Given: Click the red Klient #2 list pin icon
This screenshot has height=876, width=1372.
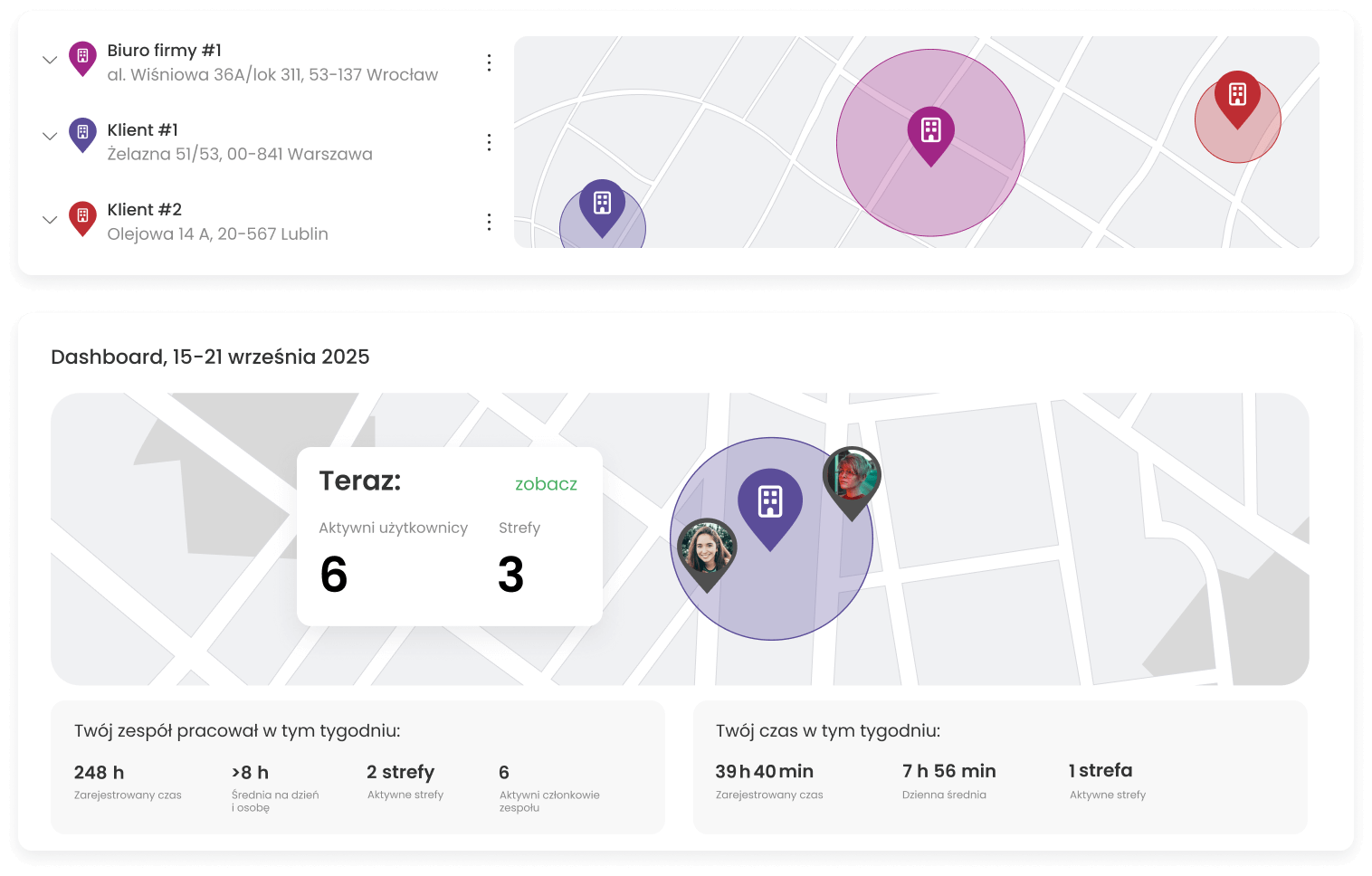Looking at the screenshot, I should pos(82,217).
